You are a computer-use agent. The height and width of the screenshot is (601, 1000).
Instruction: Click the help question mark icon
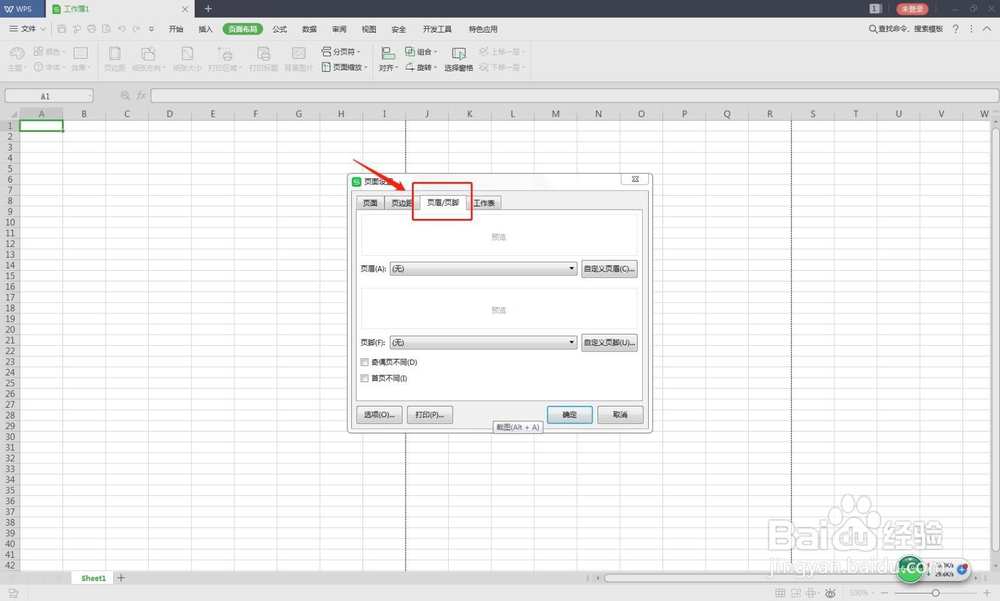(x=955, y=29)
